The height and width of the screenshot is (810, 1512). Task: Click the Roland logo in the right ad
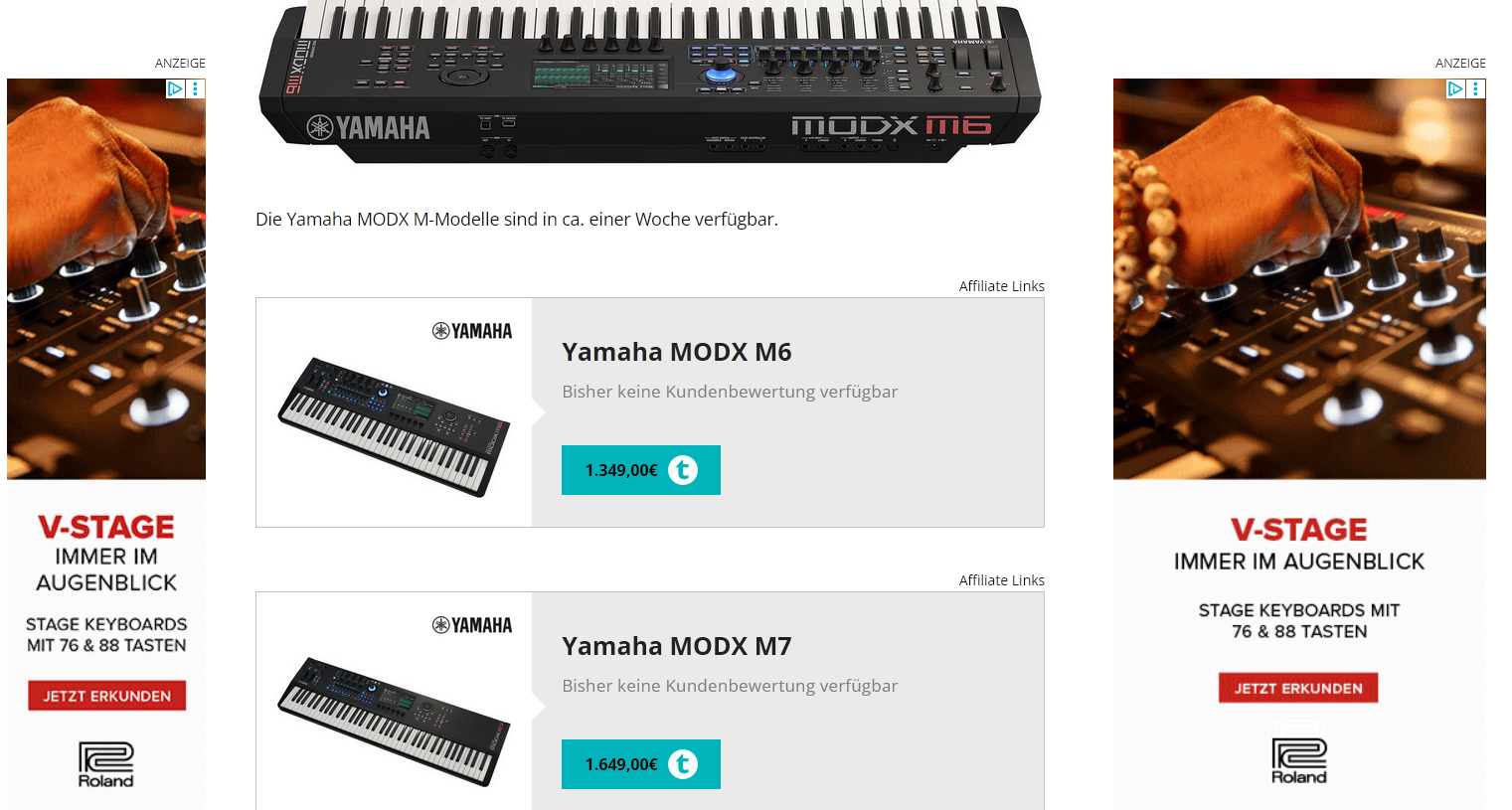(x=1299, y=761)
